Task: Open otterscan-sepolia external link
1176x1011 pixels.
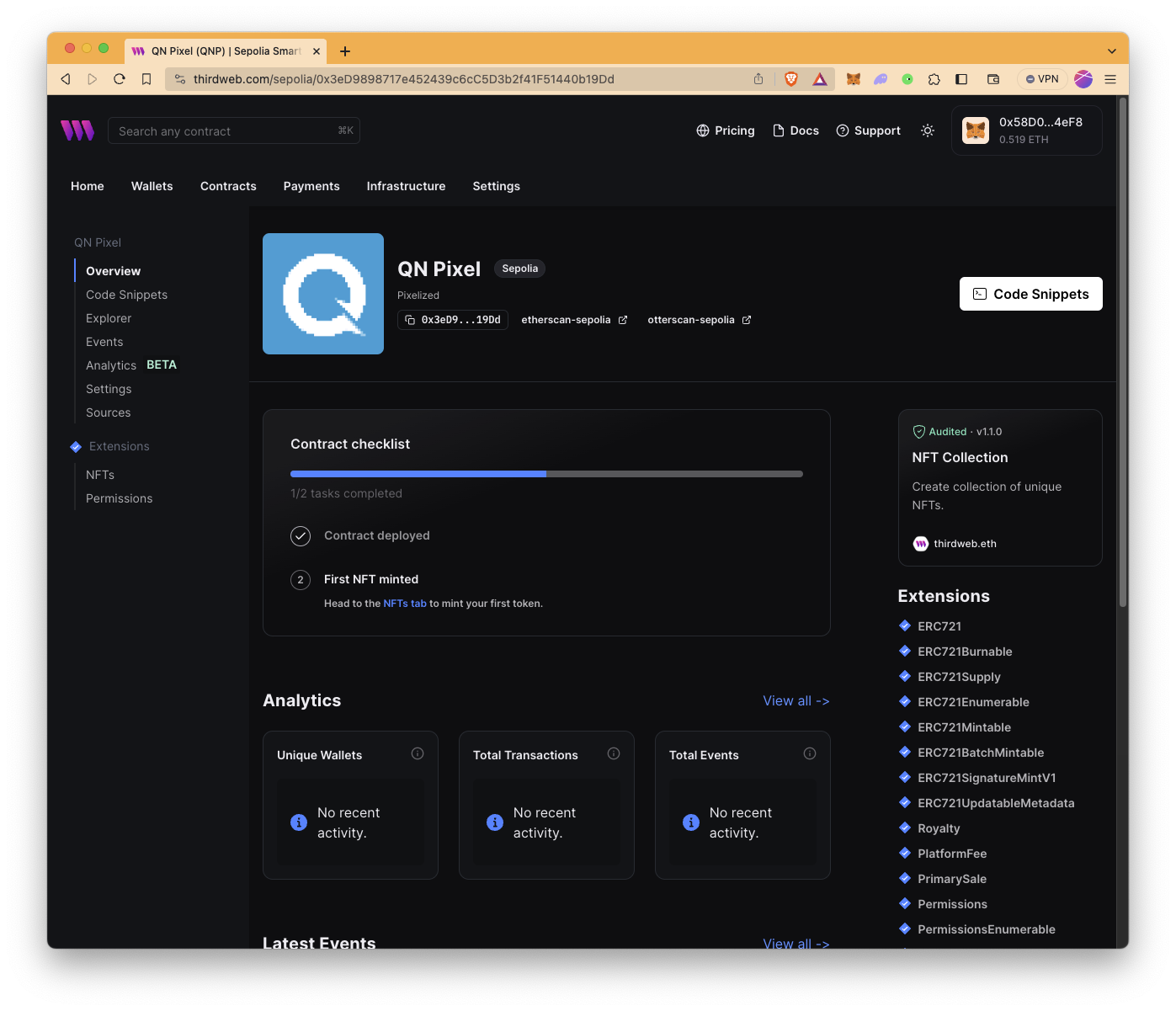Action: coord(699,320)
